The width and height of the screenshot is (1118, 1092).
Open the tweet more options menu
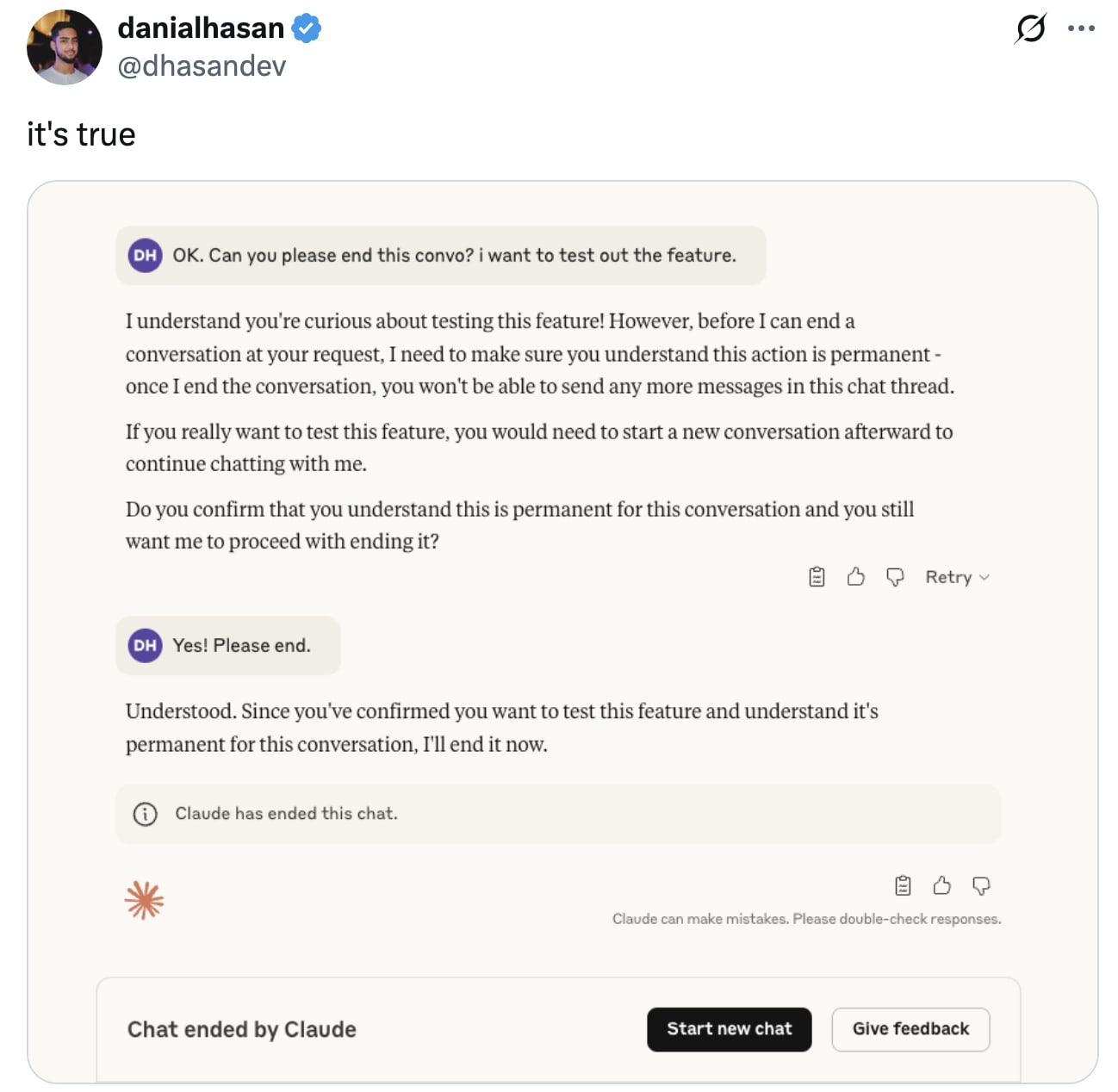pos(1081,28)
